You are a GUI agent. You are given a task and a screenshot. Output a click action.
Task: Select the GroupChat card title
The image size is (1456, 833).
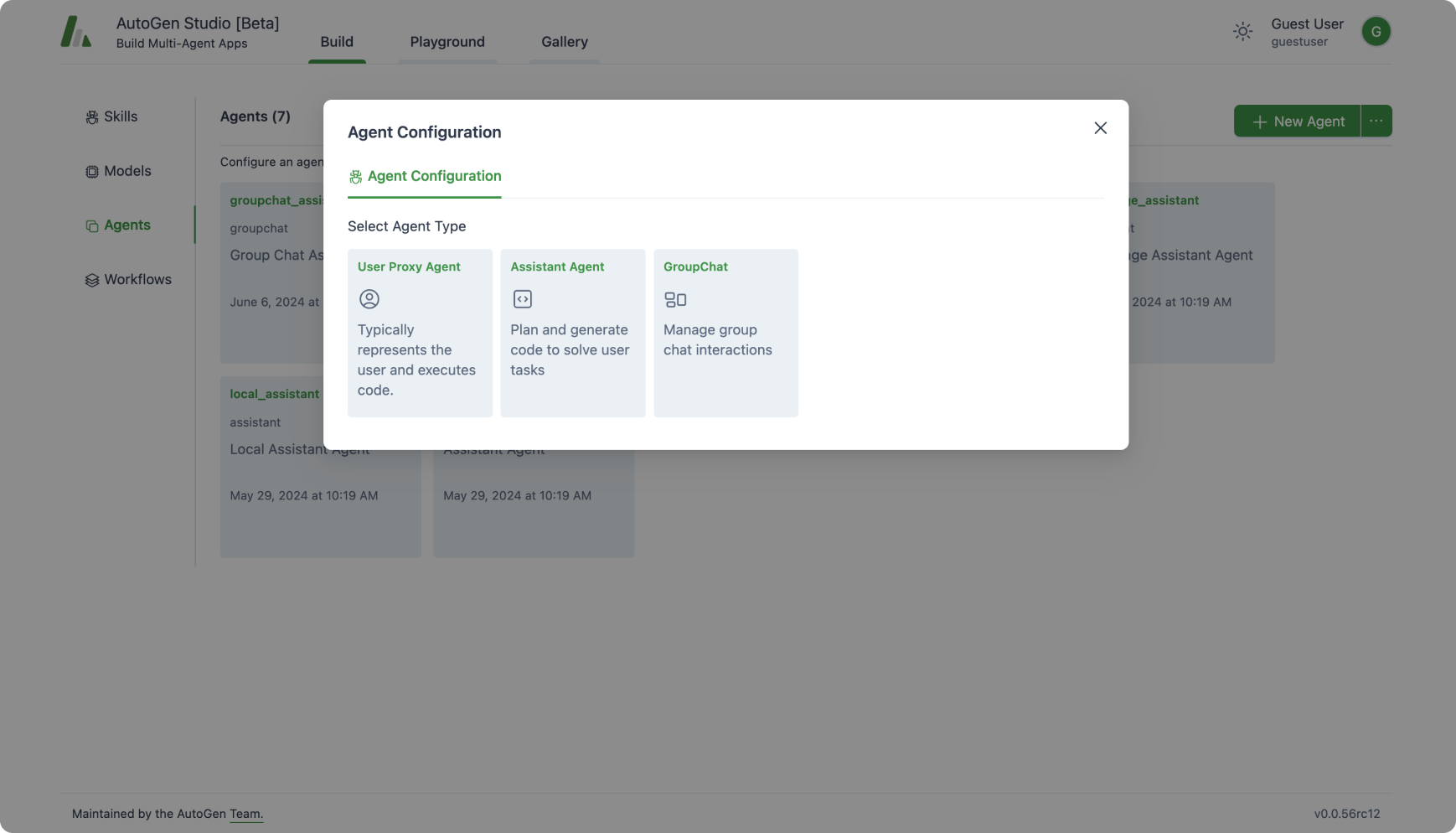(x=695, y=266)
